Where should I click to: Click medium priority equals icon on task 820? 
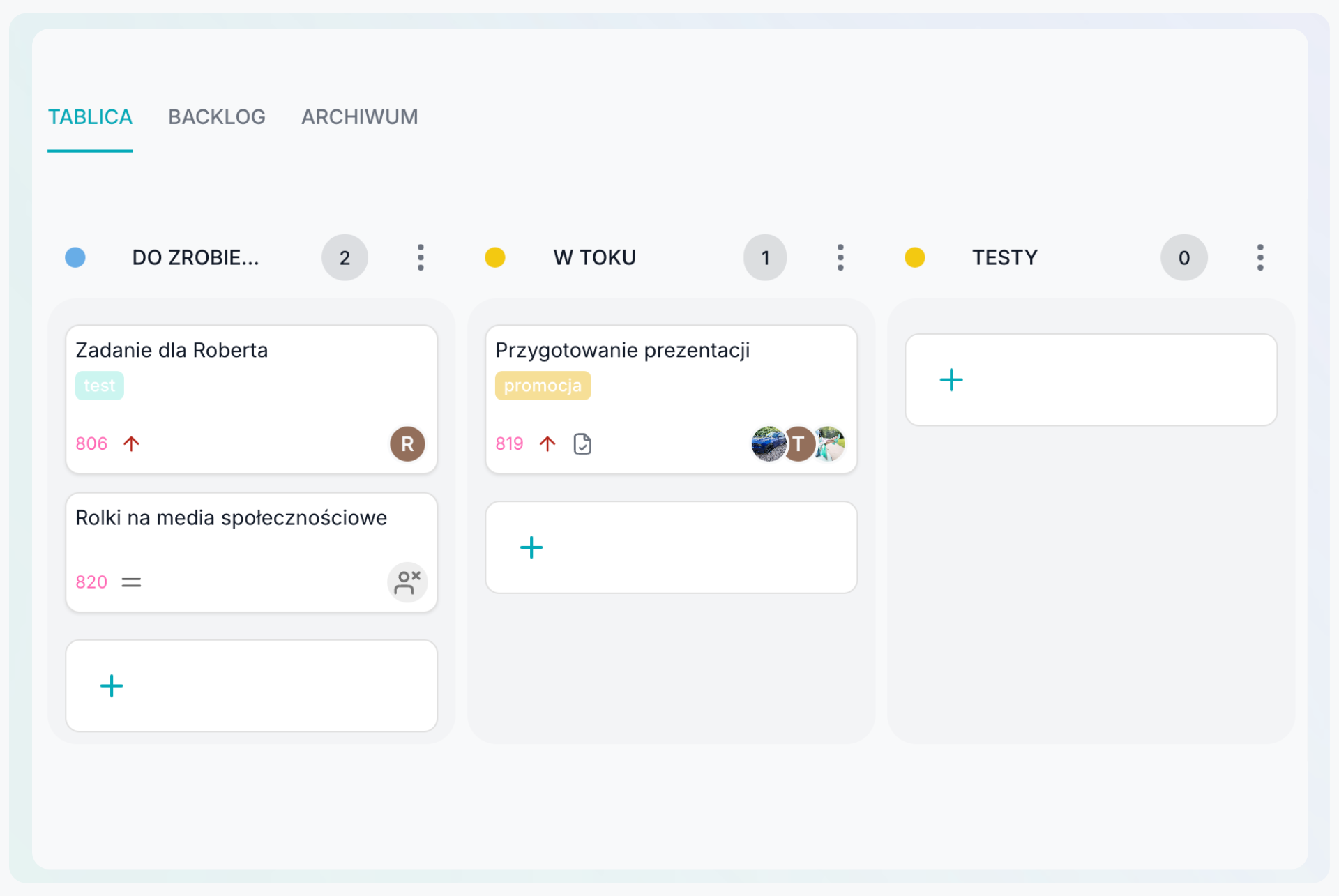(131, 582)
